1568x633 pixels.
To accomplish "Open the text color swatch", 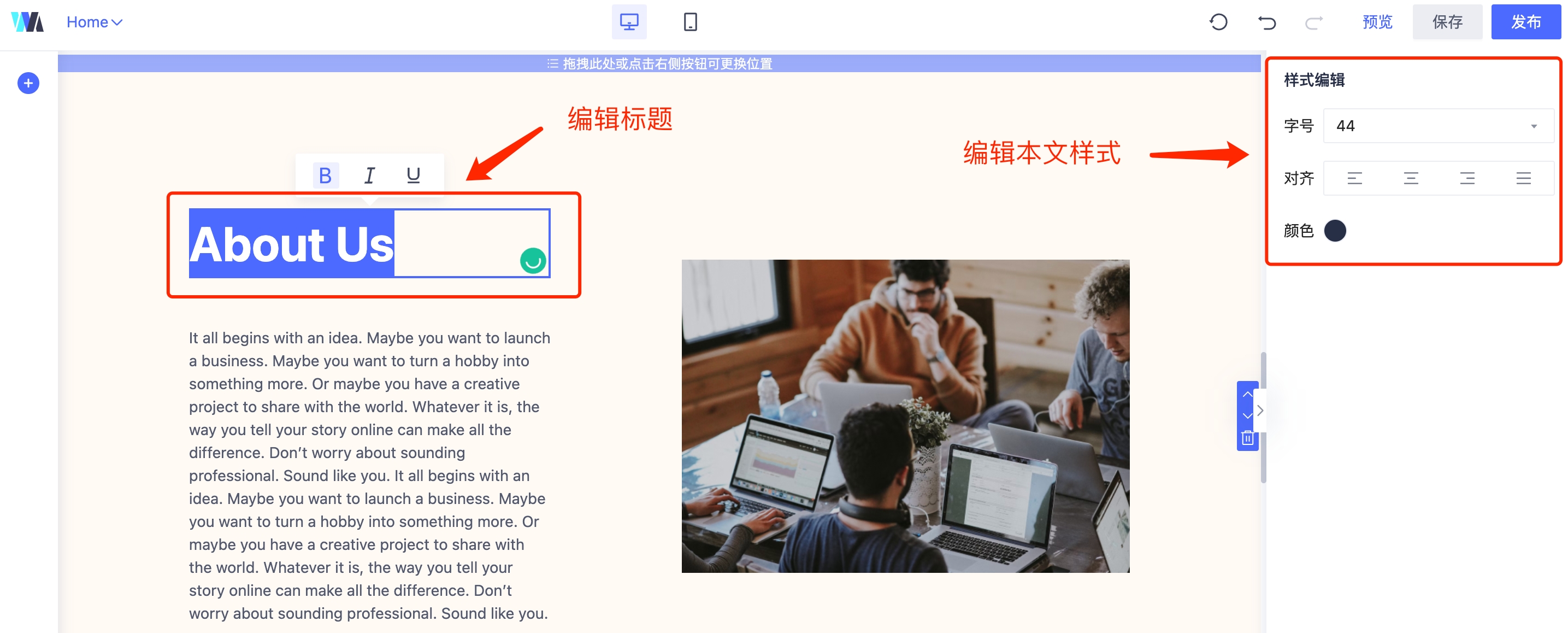I will (1335, 230).
